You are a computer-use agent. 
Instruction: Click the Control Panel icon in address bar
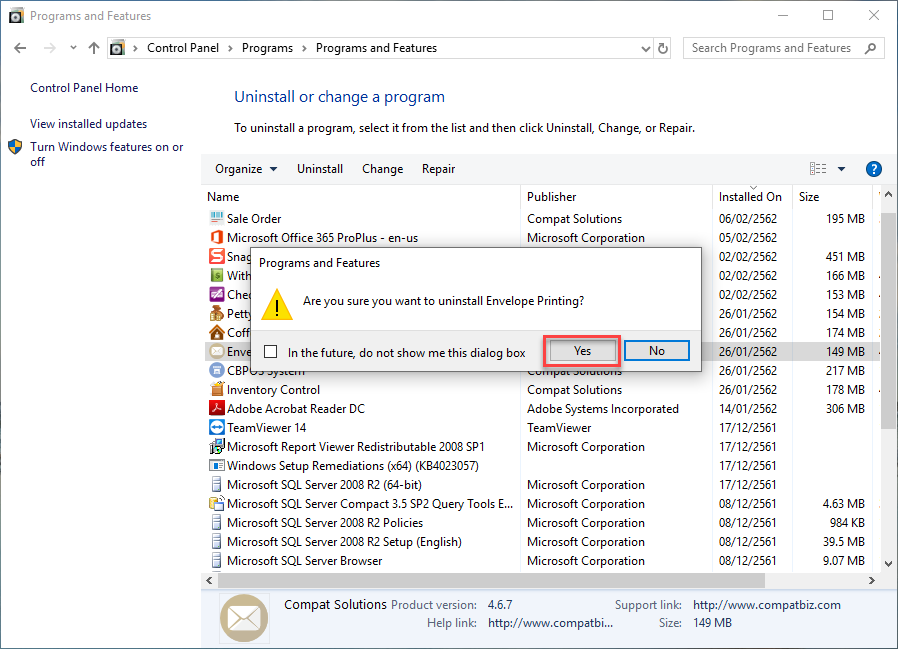point(117,48)
